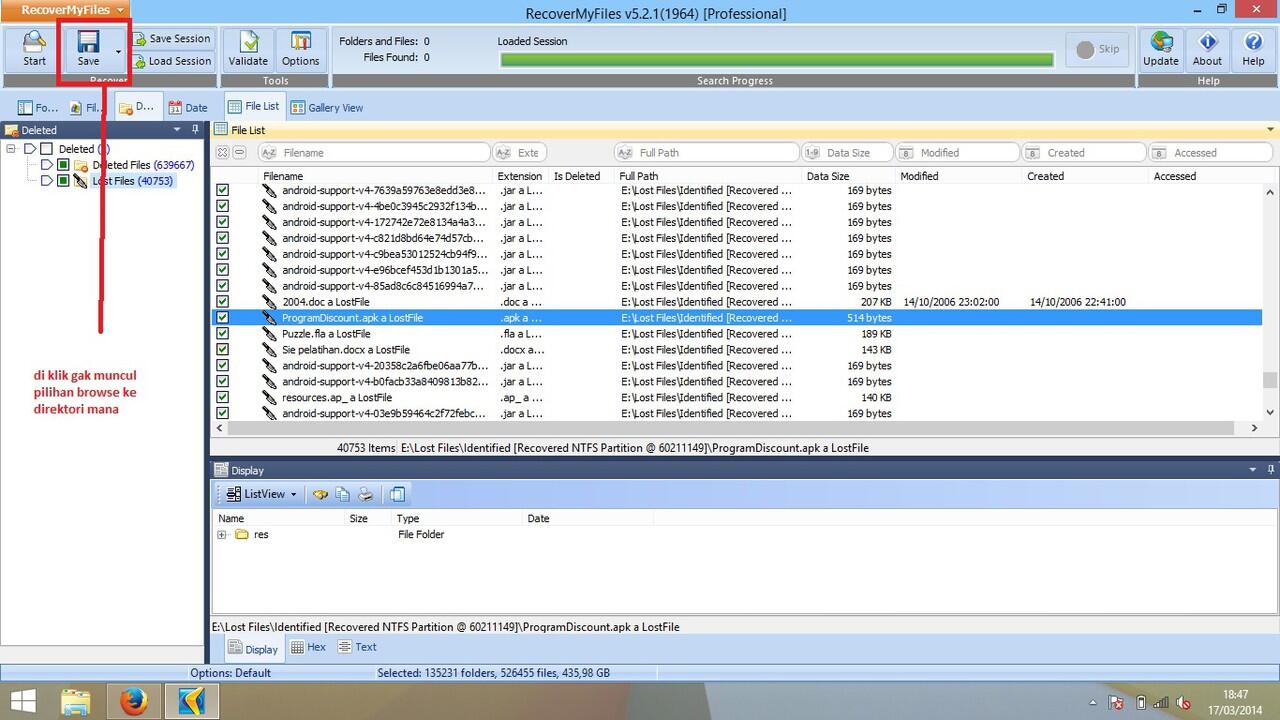The image size is (1280, 720).
Task: Select the Lost Files (40753) tree item
Action: pyautogui.click(x=132, y=181)
